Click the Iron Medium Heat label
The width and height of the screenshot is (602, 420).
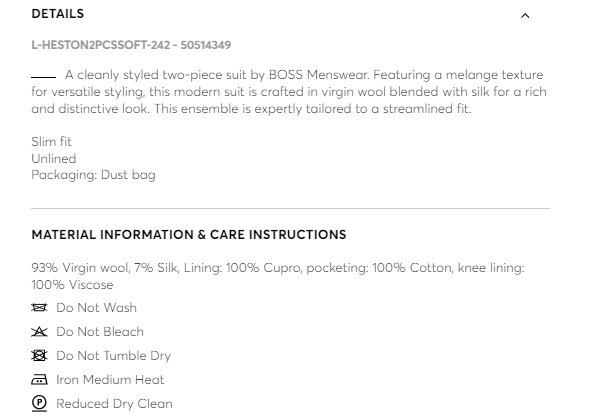click(x=111, y=380)
